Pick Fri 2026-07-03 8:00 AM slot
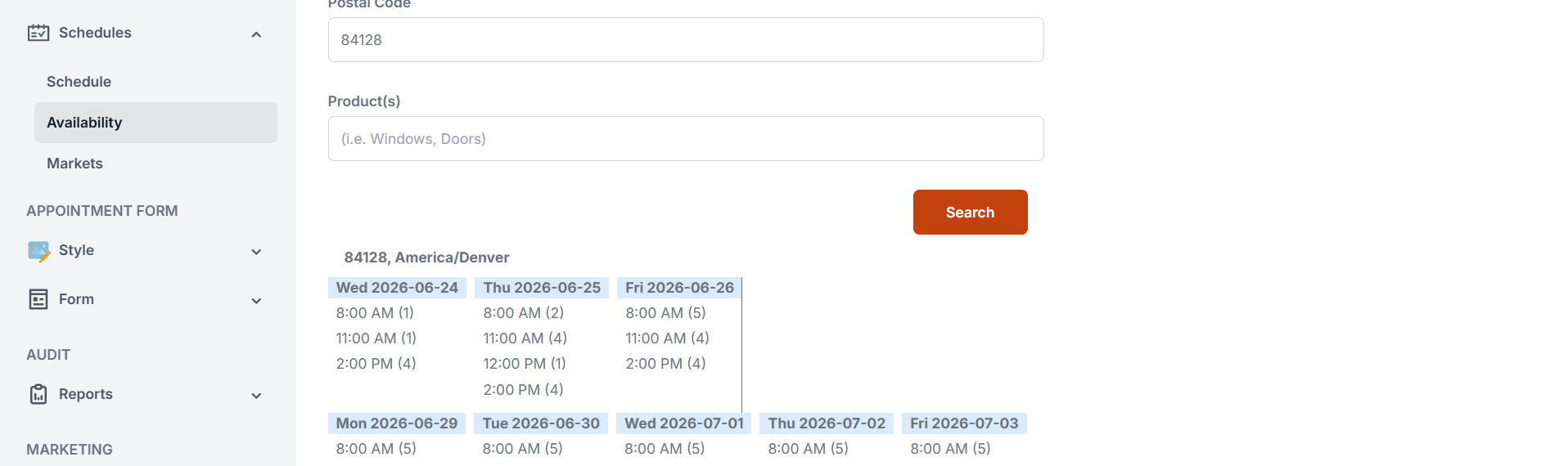The image size is (1568, 466). tap(950, 449)
